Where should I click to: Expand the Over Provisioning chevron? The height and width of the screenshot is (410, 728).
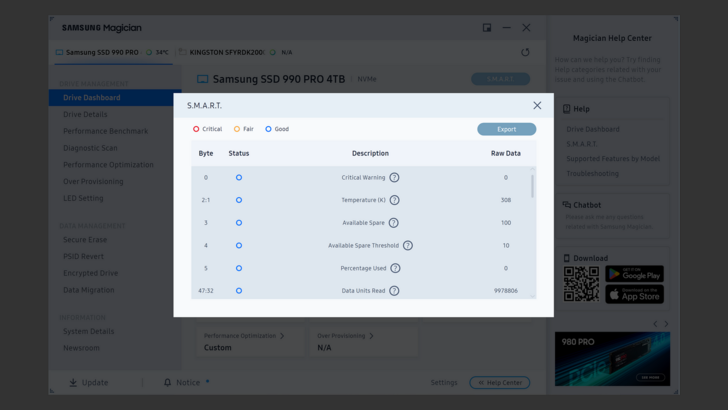[x=371, y=336]
